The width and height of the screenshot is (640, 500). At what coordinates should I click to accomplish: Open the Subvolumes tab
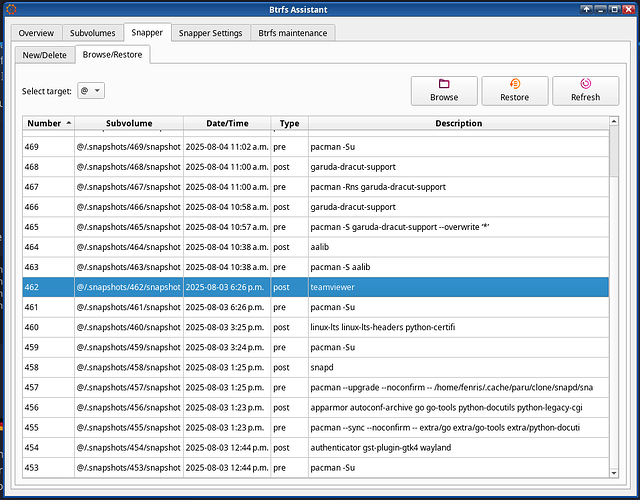click(92, 33)
